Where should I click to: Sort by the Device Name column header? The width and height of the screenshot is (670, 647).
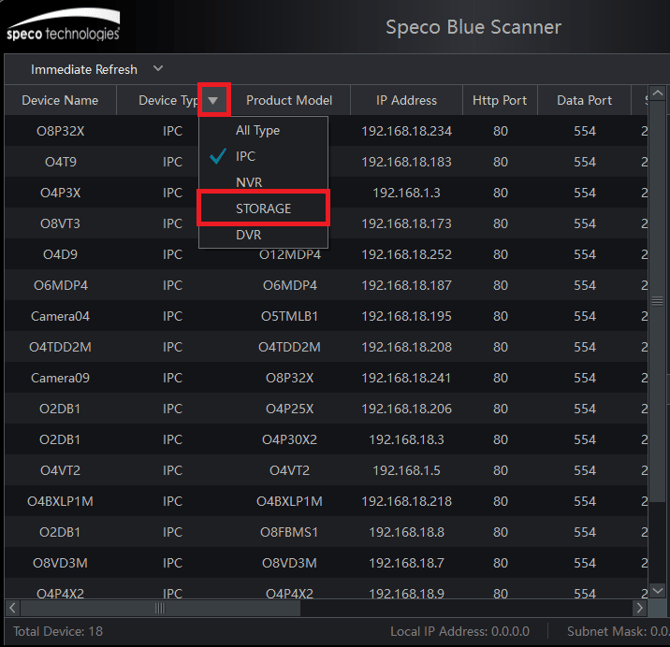click(60, 100)
